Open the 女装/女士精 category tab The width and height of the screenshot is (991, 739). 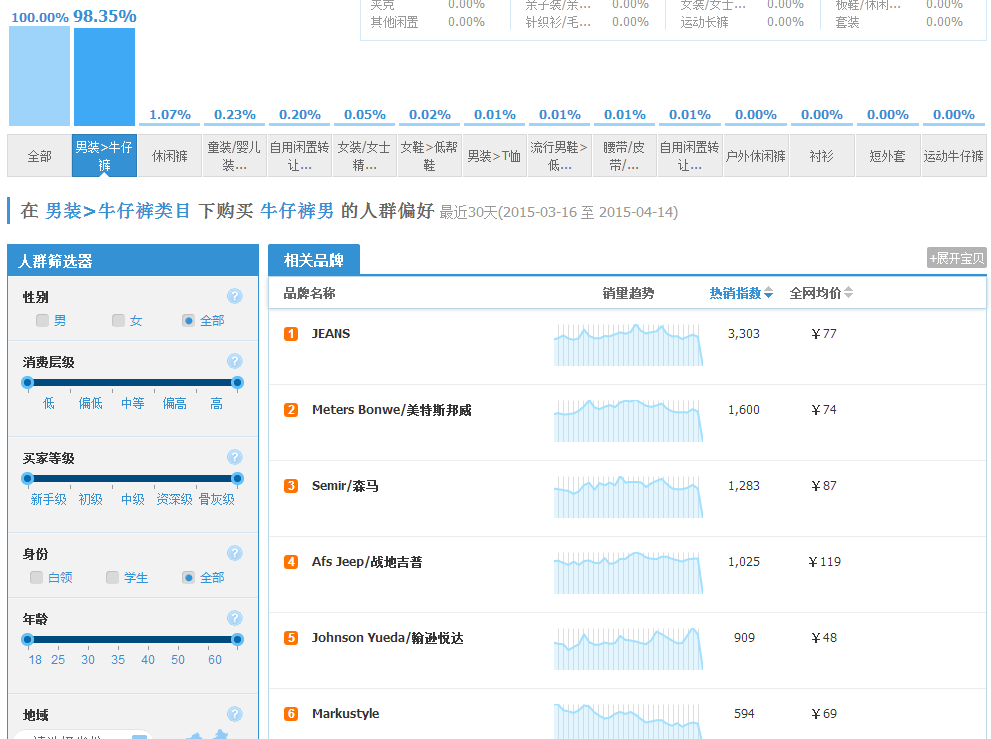tap(364, 156)
